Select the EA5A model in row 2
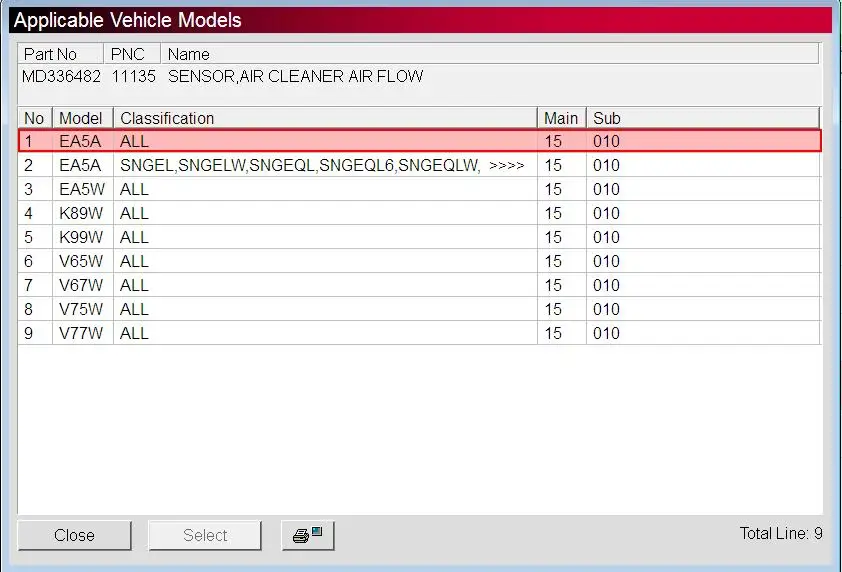Screen dimensions: 842x572 (x=80, y=165)
